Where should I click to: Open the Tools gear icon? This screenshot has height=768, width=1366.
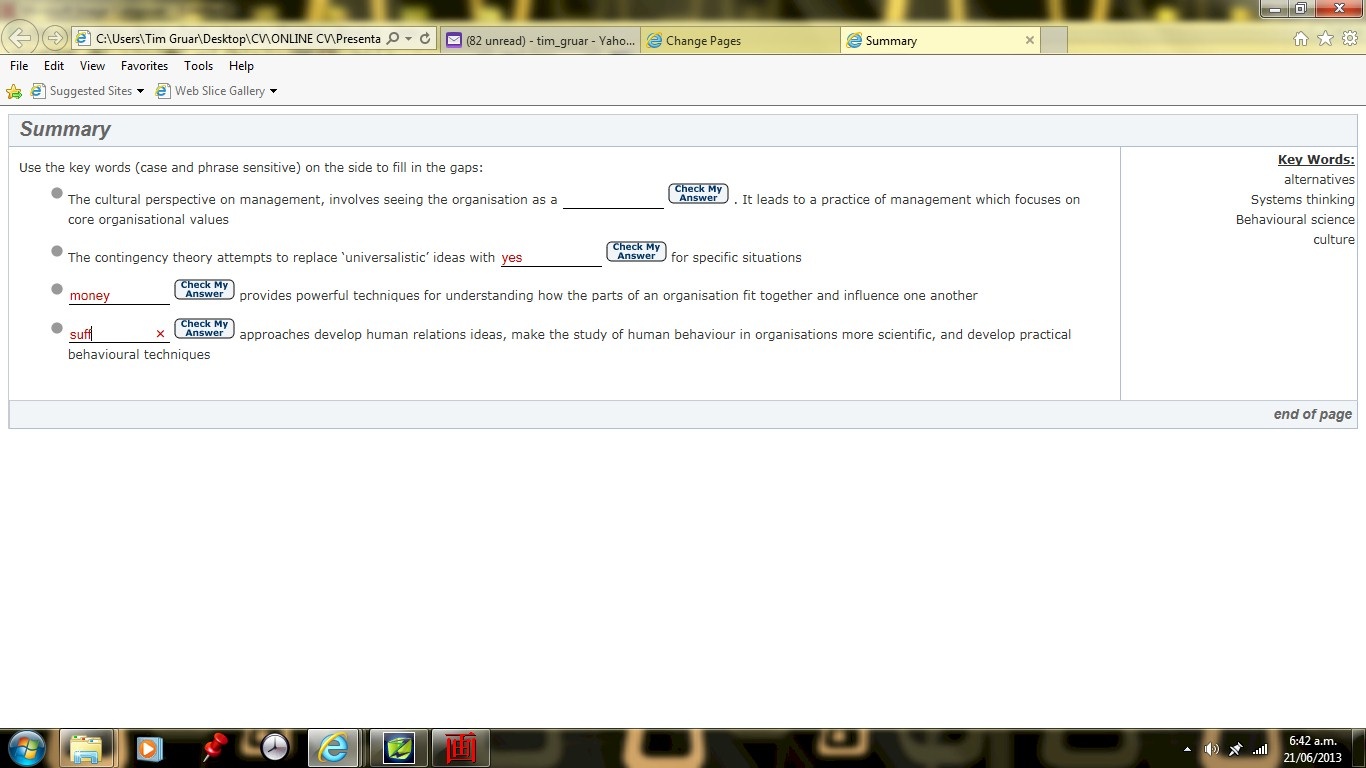tap(1349, 39)
